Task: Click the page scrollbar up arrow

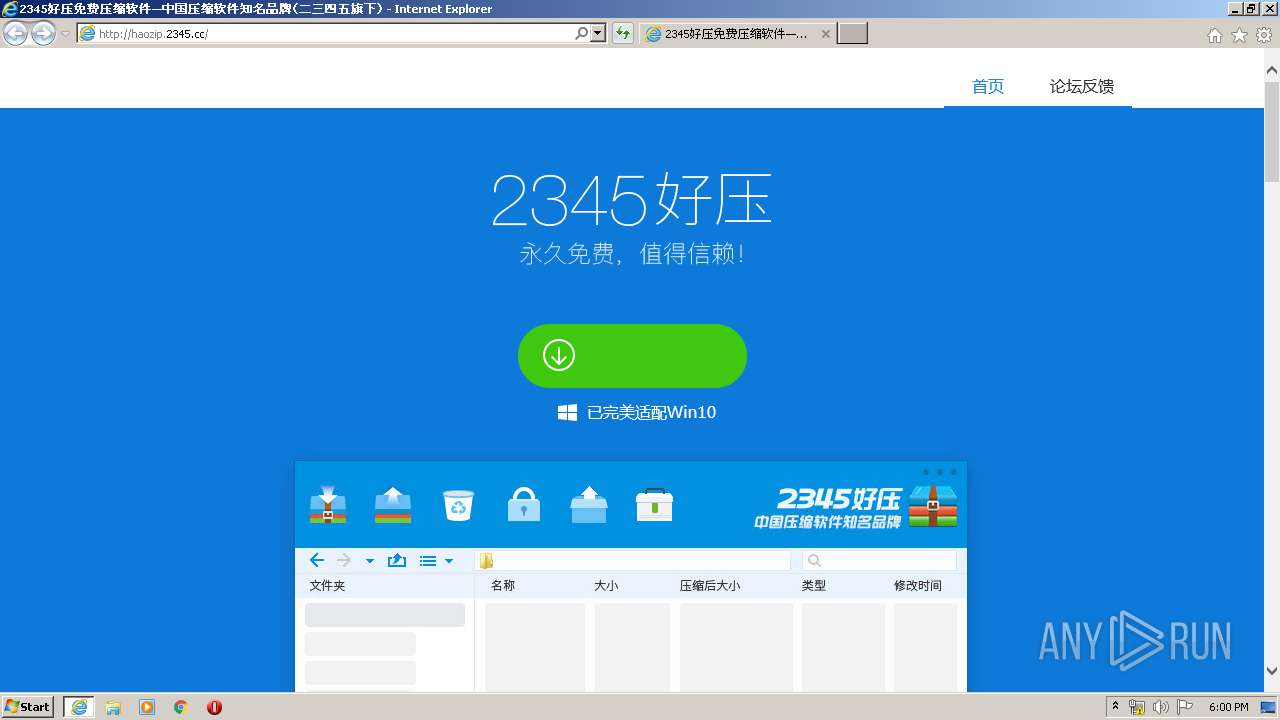Action: (1272, 70)
